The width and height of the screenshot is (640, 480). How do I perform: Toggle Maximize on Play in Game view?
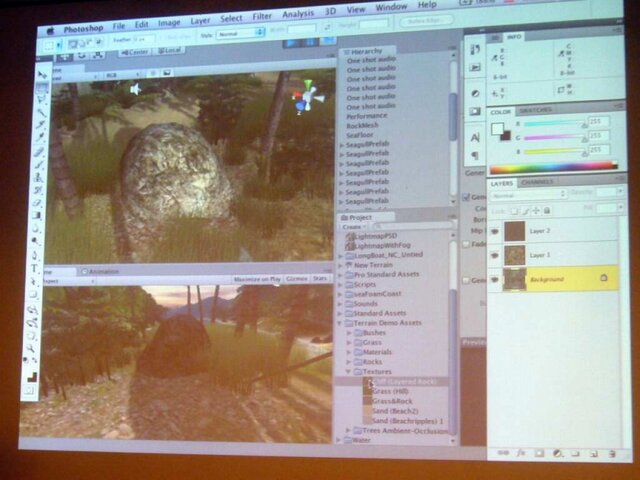tap(258, 279)
